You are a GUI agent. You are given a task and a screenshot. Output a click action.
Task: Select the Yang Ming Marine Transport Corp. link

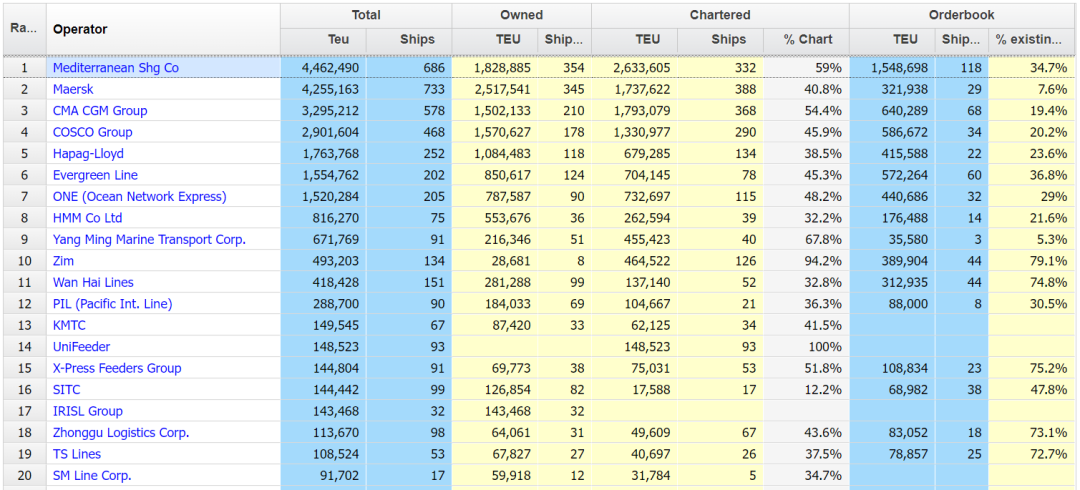(149, 240)
